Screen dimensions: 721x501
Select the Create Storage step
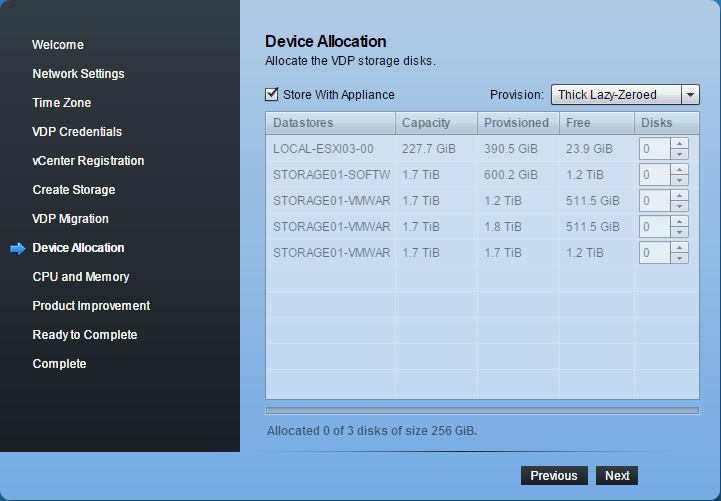(x=74, y=190)
